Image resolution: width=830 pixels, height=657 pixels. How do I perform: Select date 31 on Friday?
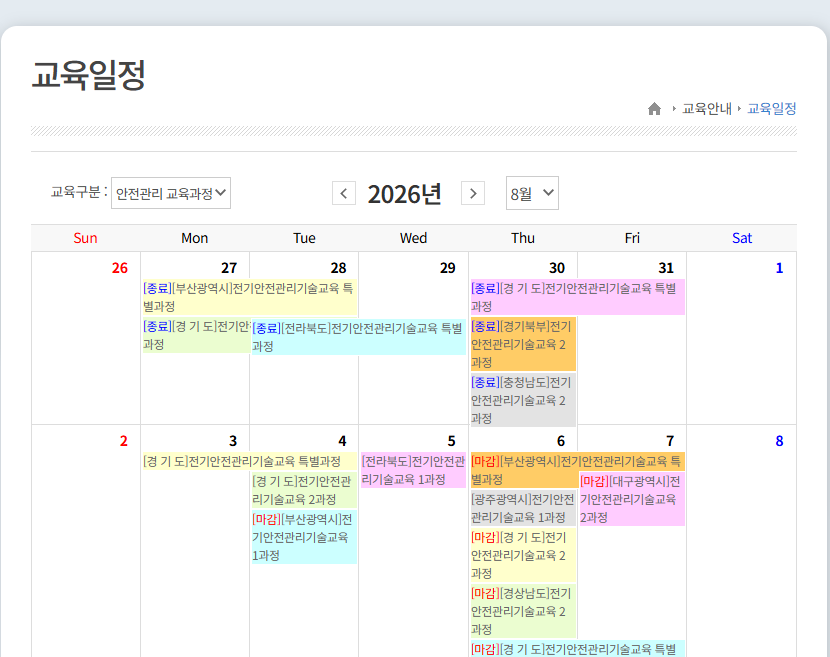tap(666, 268)
